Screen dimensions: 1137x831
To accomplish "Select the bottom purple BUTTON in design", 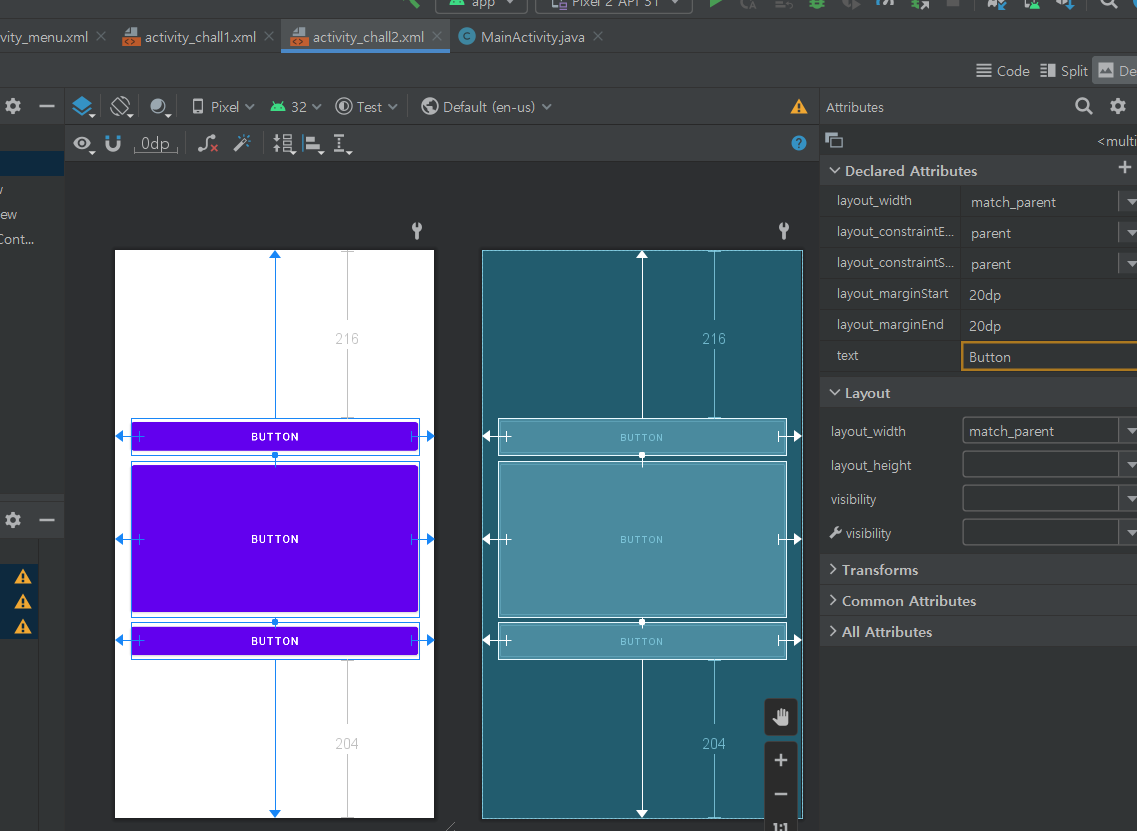I will 275,641.
